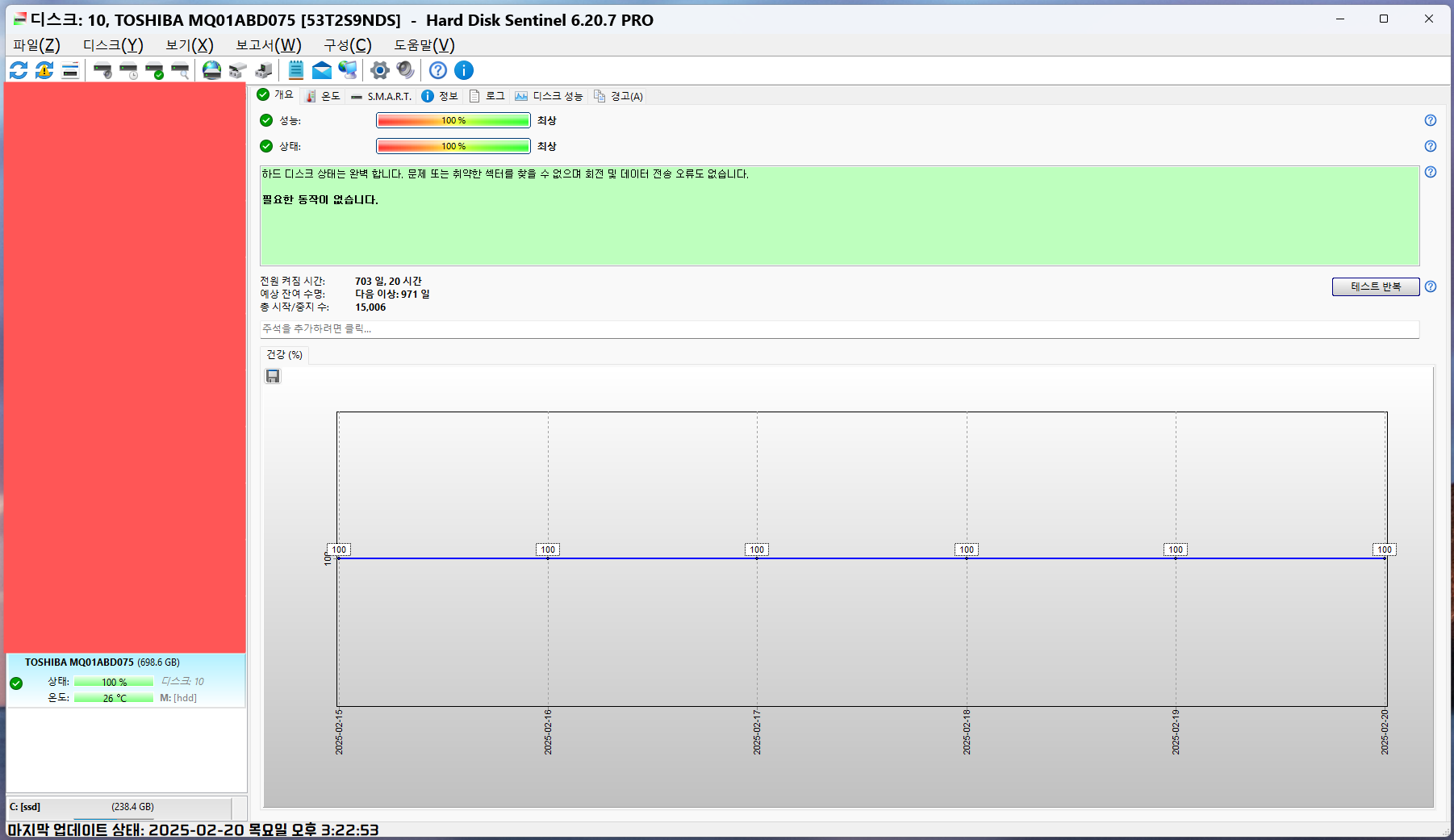Open the 보기(X) menu
This screenshot has width=1454, height=840.
pos(190,45)
